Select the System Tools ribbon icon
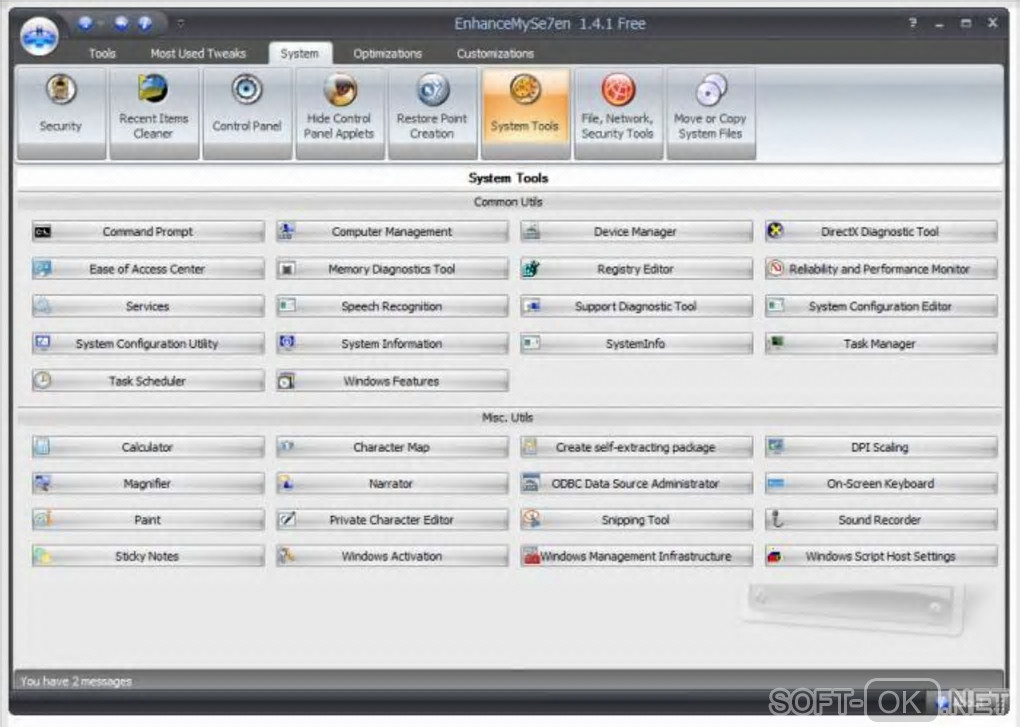 525,113
